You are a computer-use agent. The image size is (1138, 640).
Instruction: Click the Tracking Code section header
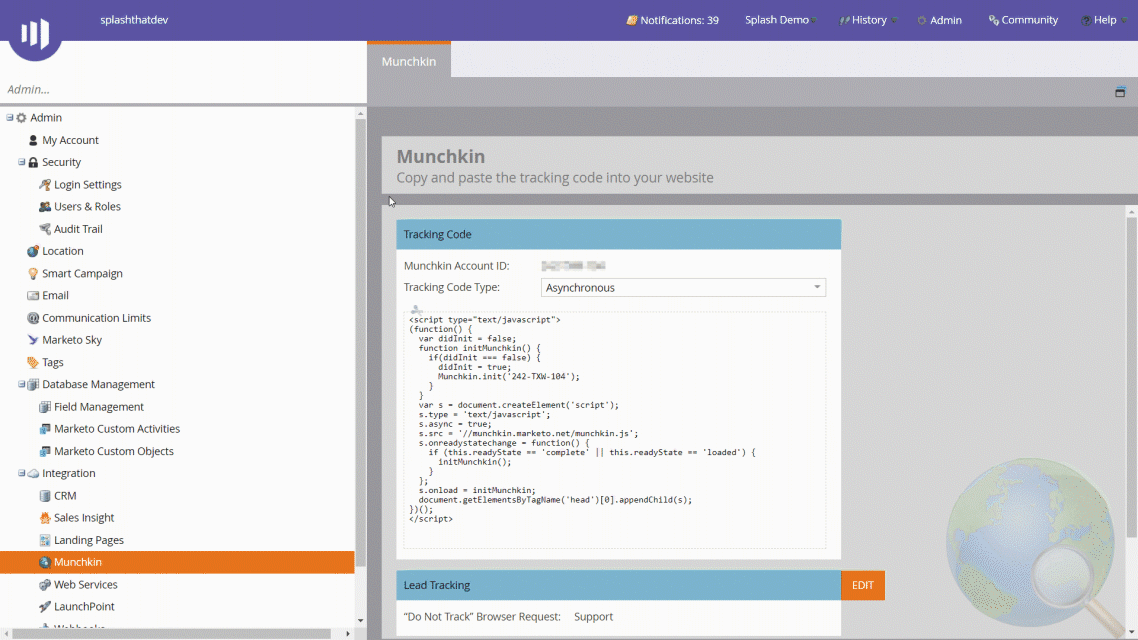tap(618, 234)
